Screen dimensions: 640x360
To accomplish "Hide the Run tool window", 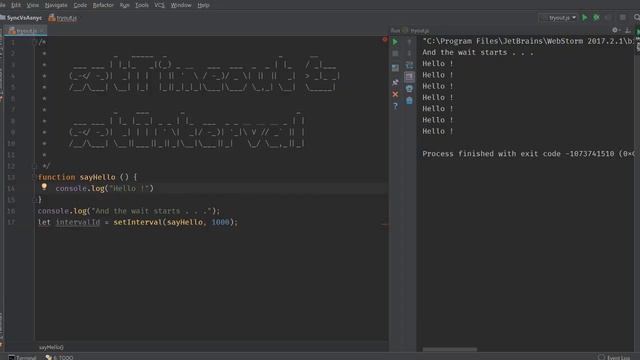I will pyautogui.click(x=628, y=30).
